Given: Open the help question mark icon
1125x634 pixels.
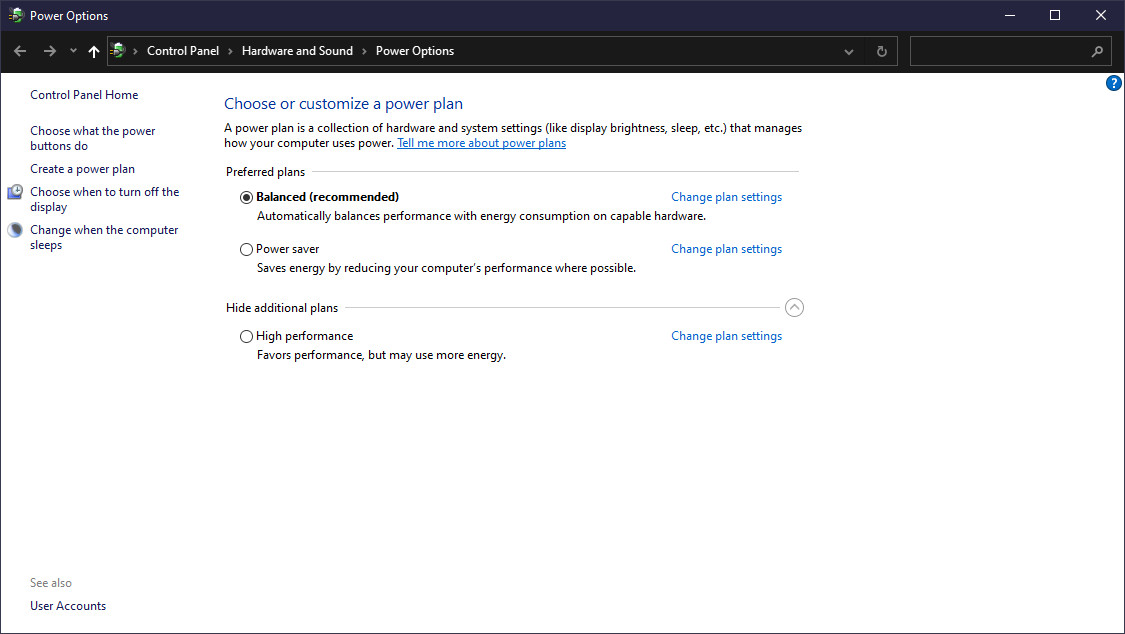Looking at the screenshot, I should coord(1113,83).
